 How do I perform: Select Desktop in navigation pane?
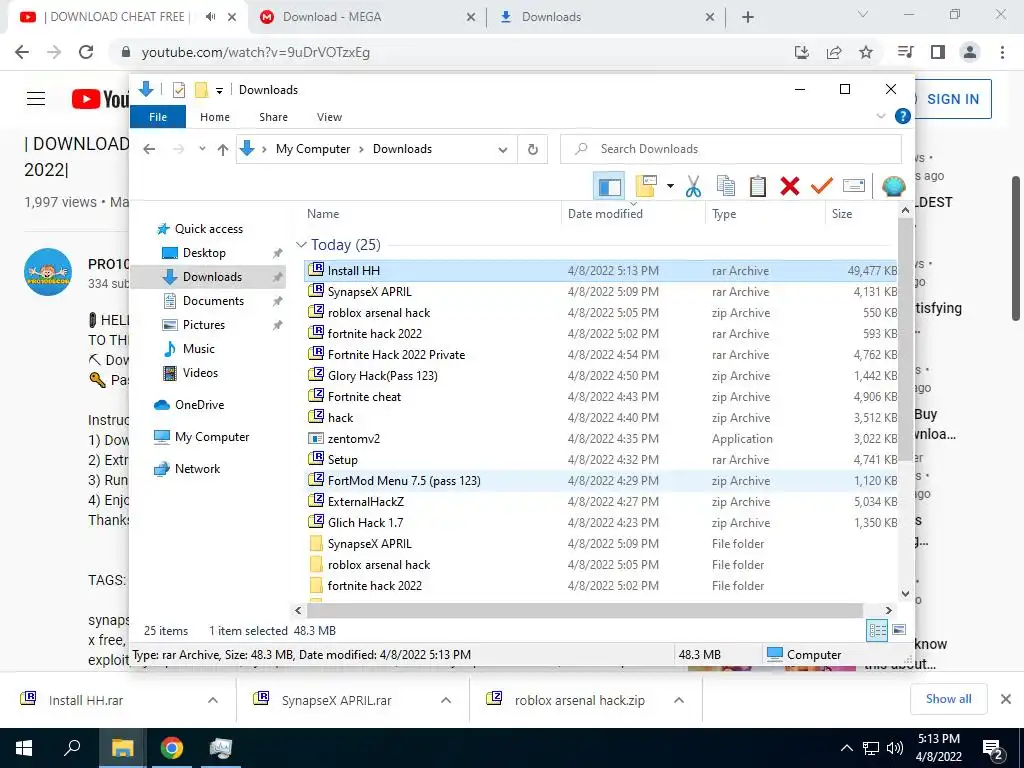(x=204, y=253)
